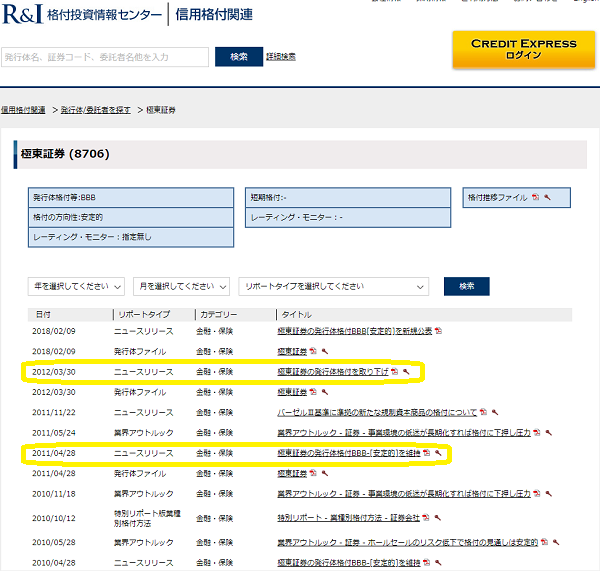This screenshot has height=571, width=600.
Task: Click 極東証券 text in breadcrumb
Action: (161, 110)
